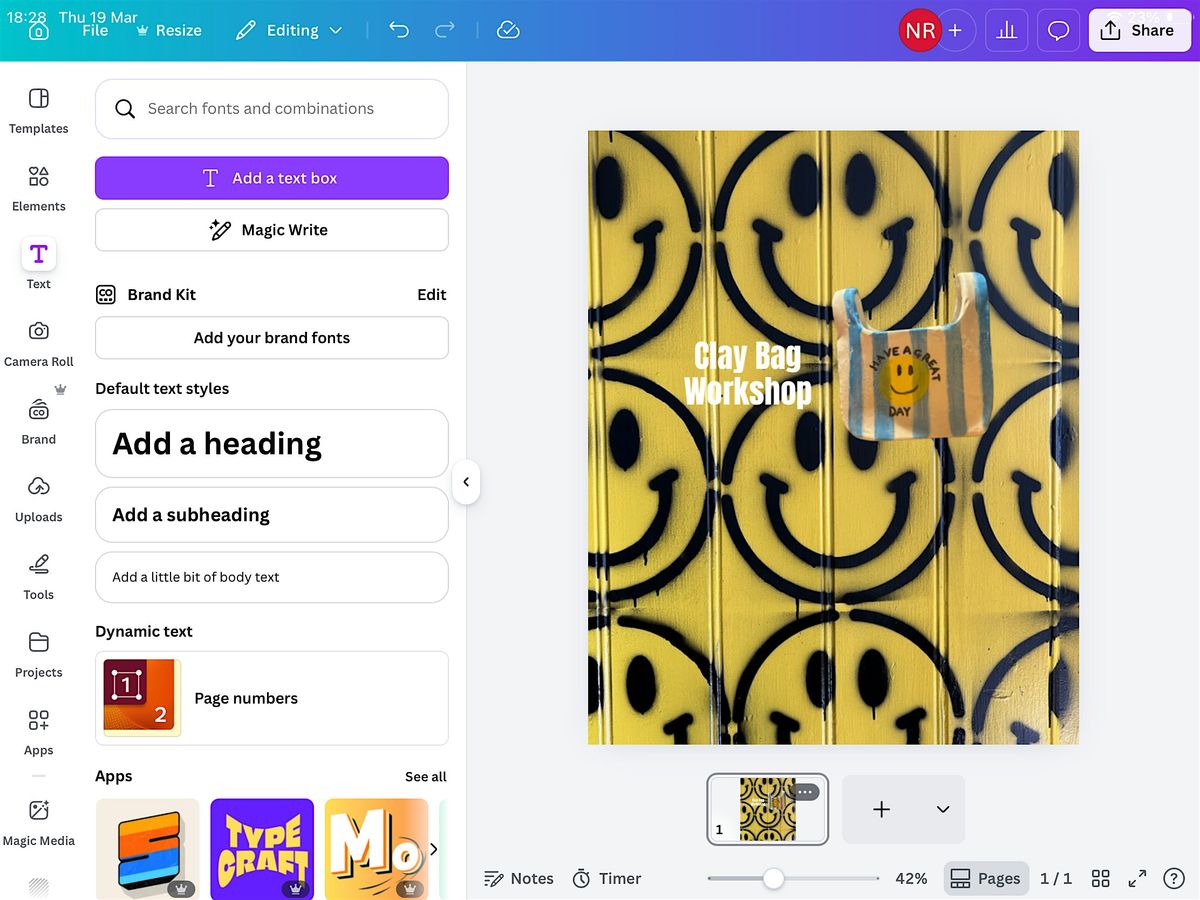Toggle the Pages thumbnail view
This screenshot has width=1200, height=900.
point(986,878)
